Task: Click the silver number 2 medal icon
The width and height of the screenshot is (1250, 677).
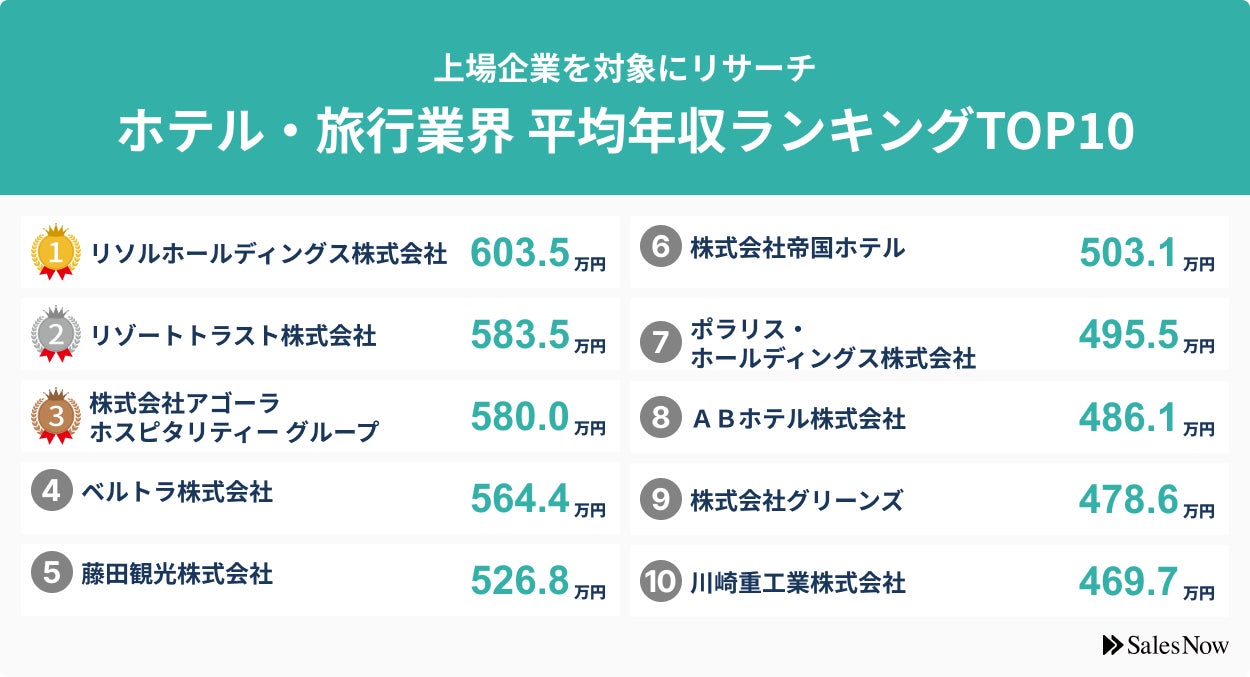Action: 56,335
